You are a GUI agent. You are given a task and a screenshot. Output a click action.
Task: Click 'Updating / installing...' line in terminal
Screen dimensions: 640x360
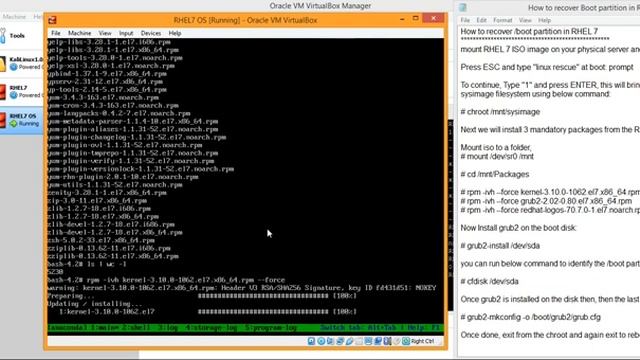[x=95, y=304]
